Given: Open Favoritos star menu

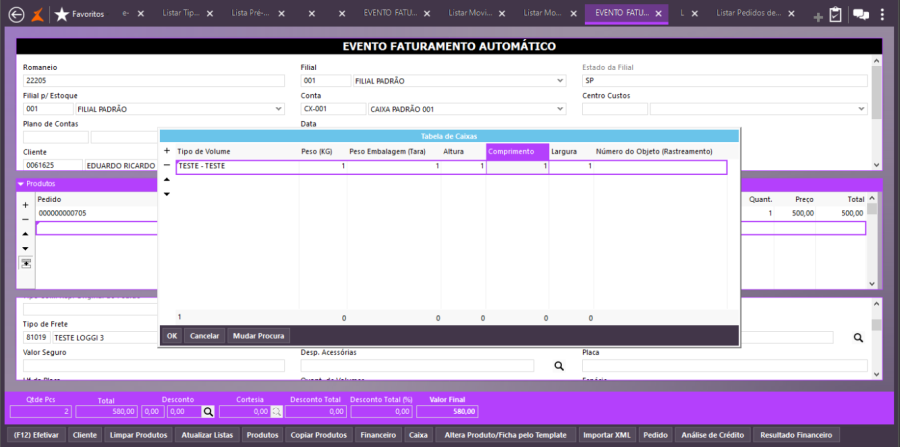Looking at the screenshot, I should [79, 14].
